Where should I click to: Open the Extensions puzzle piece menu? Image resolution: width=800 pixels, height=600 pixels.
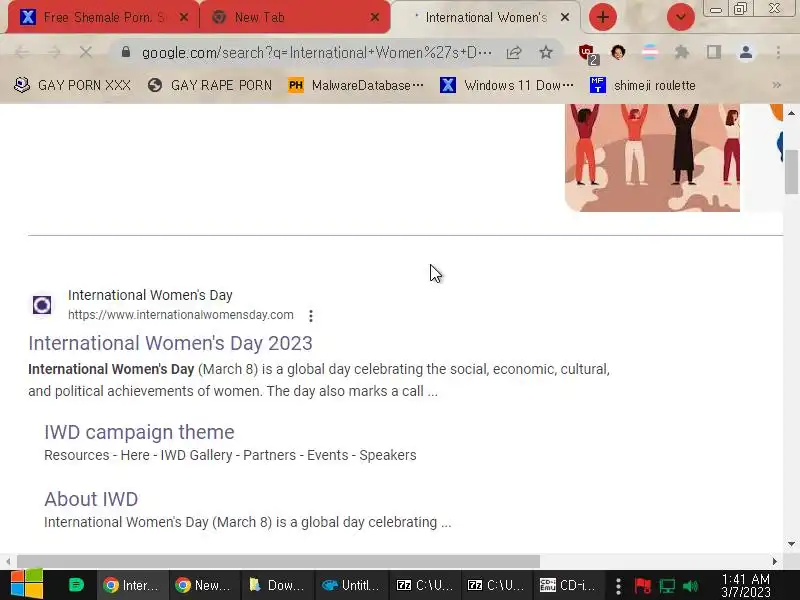682,52
